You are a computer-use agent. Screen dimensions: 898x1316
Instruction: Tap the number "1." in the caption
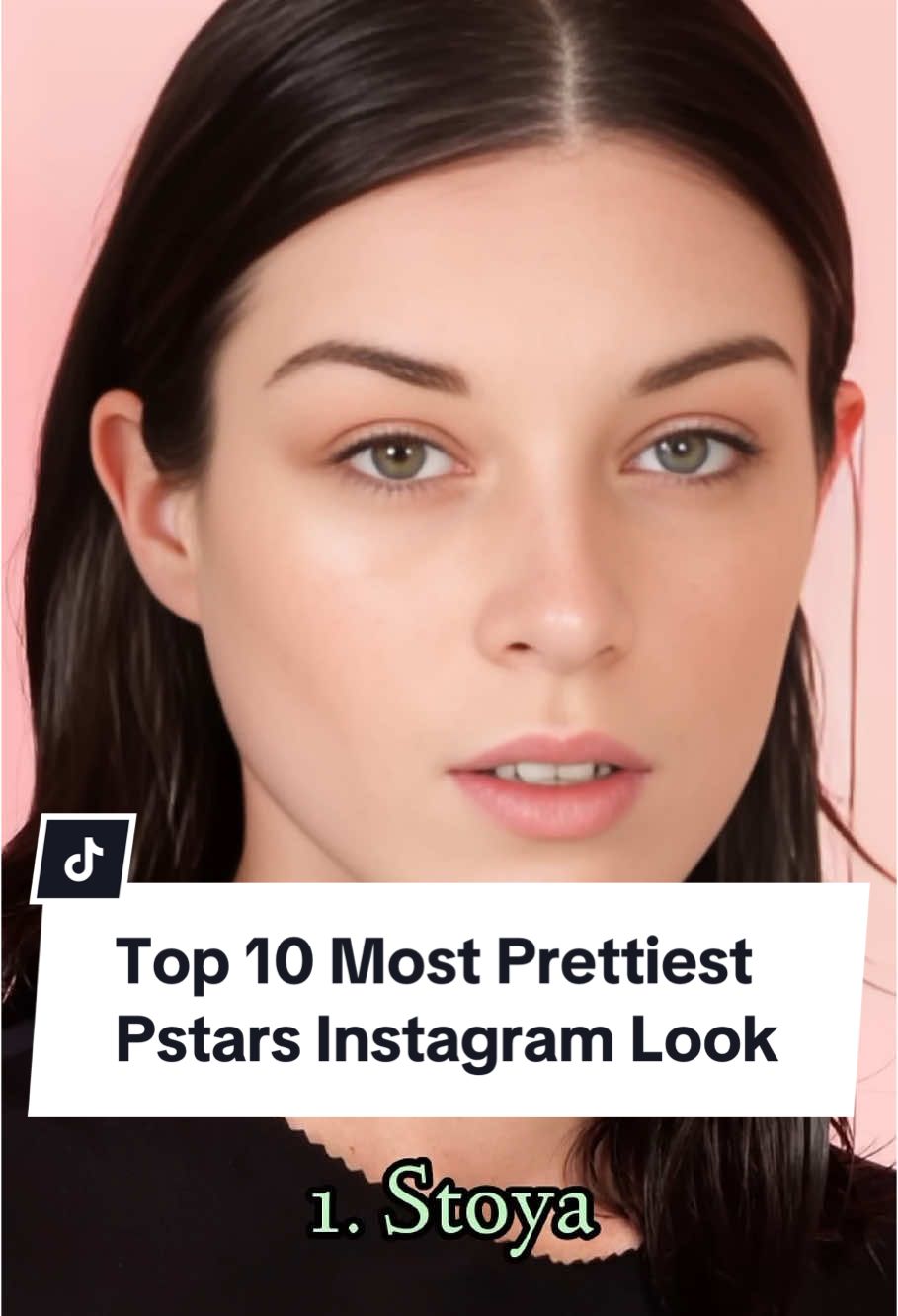334,1212
